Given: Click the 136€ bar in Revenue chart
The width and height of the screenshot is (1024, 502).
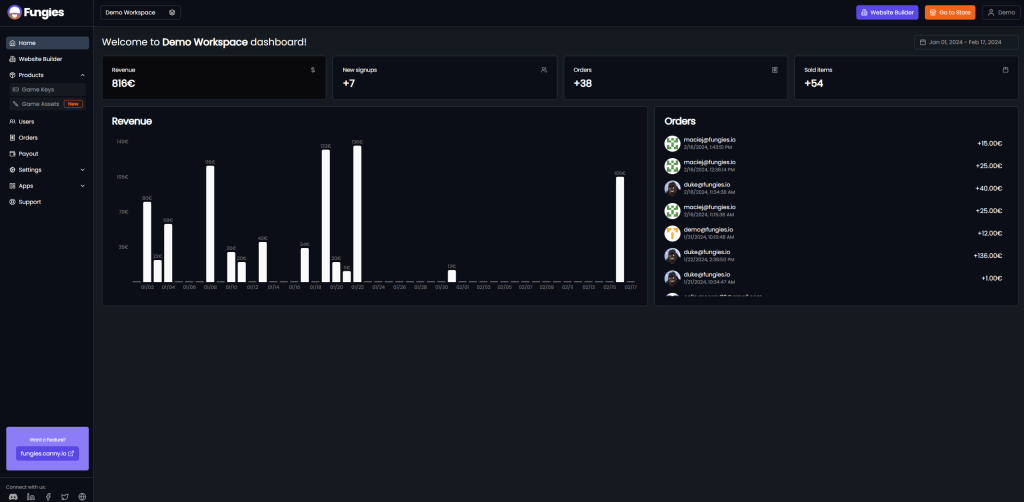Looking at the screenshot, I should [357, 214].
